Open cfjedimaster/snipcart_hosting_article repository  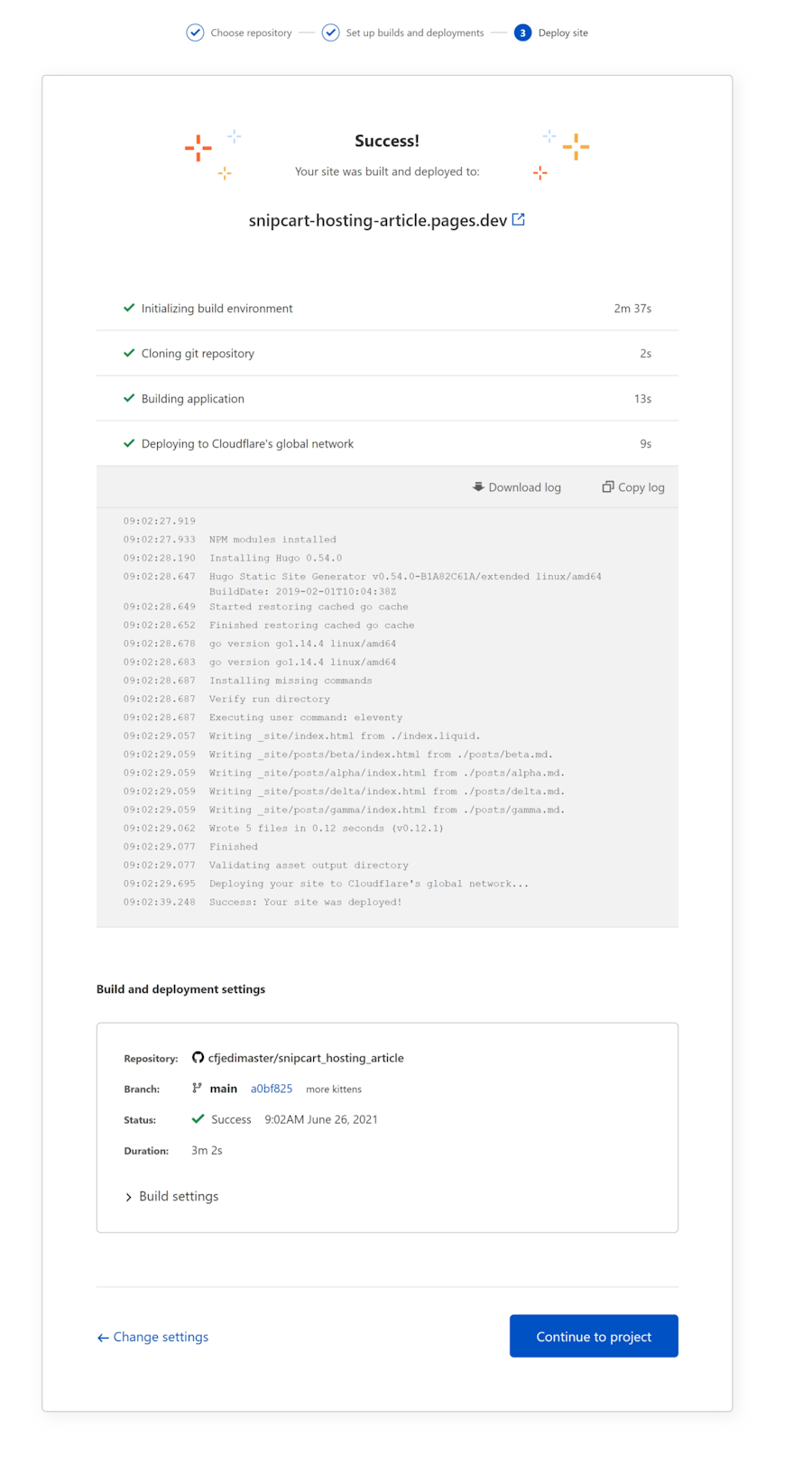(x=306, y=1058)
